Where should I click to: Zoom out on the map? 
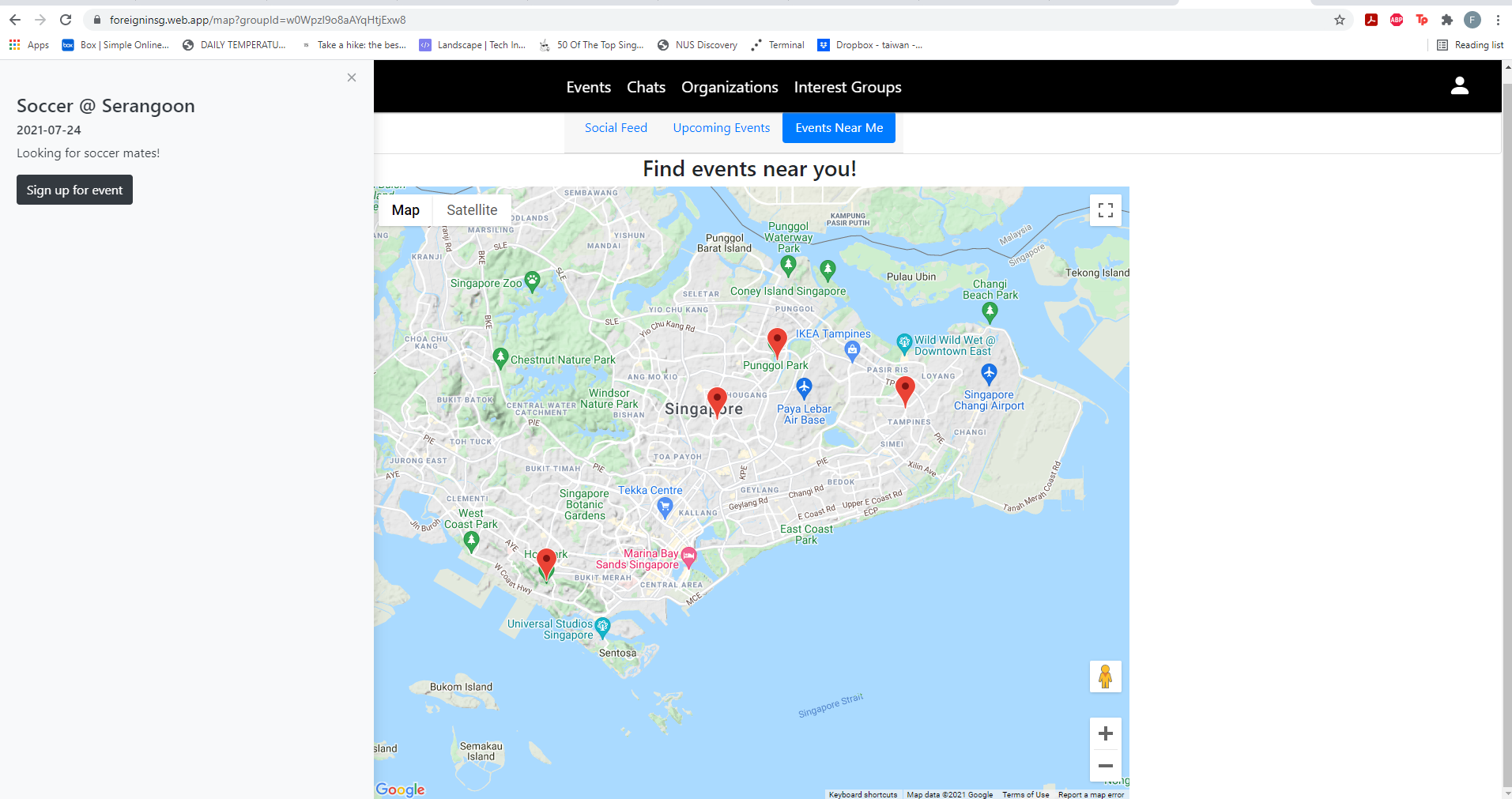[1106, 766]
